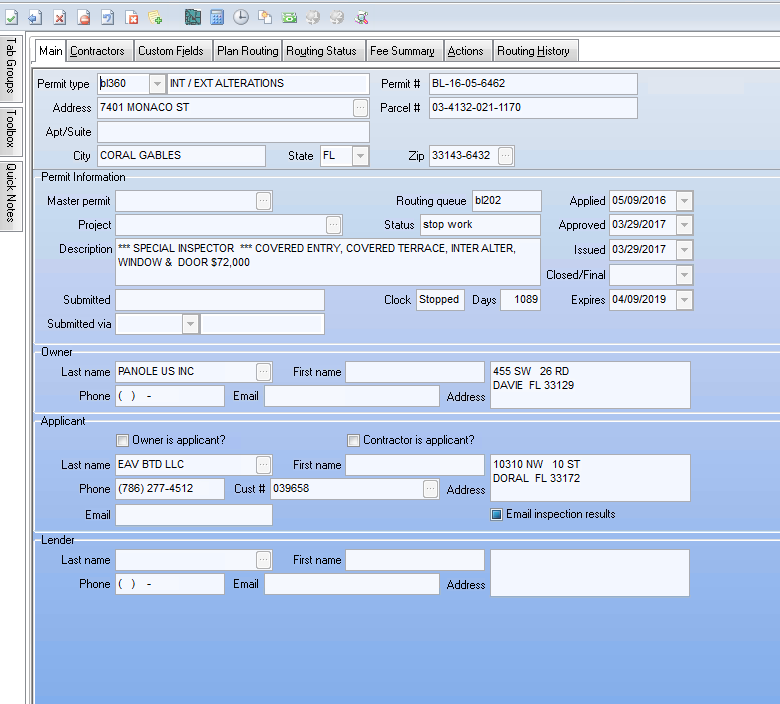Click the green cash payment icon
The height and width of the screenshot is (704, 780).
[289, 18]
